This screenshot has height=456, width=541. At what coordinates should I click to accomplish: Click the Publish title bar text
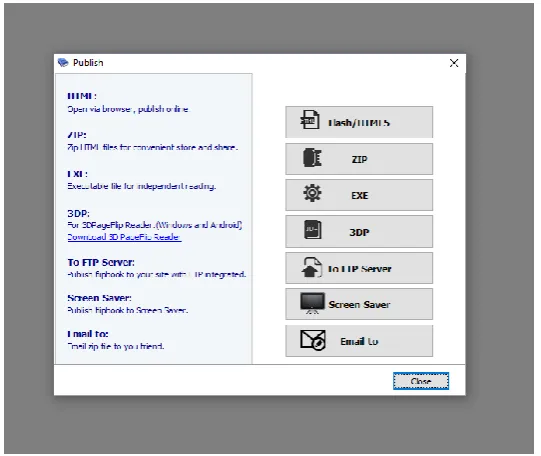tap(88, 62)
